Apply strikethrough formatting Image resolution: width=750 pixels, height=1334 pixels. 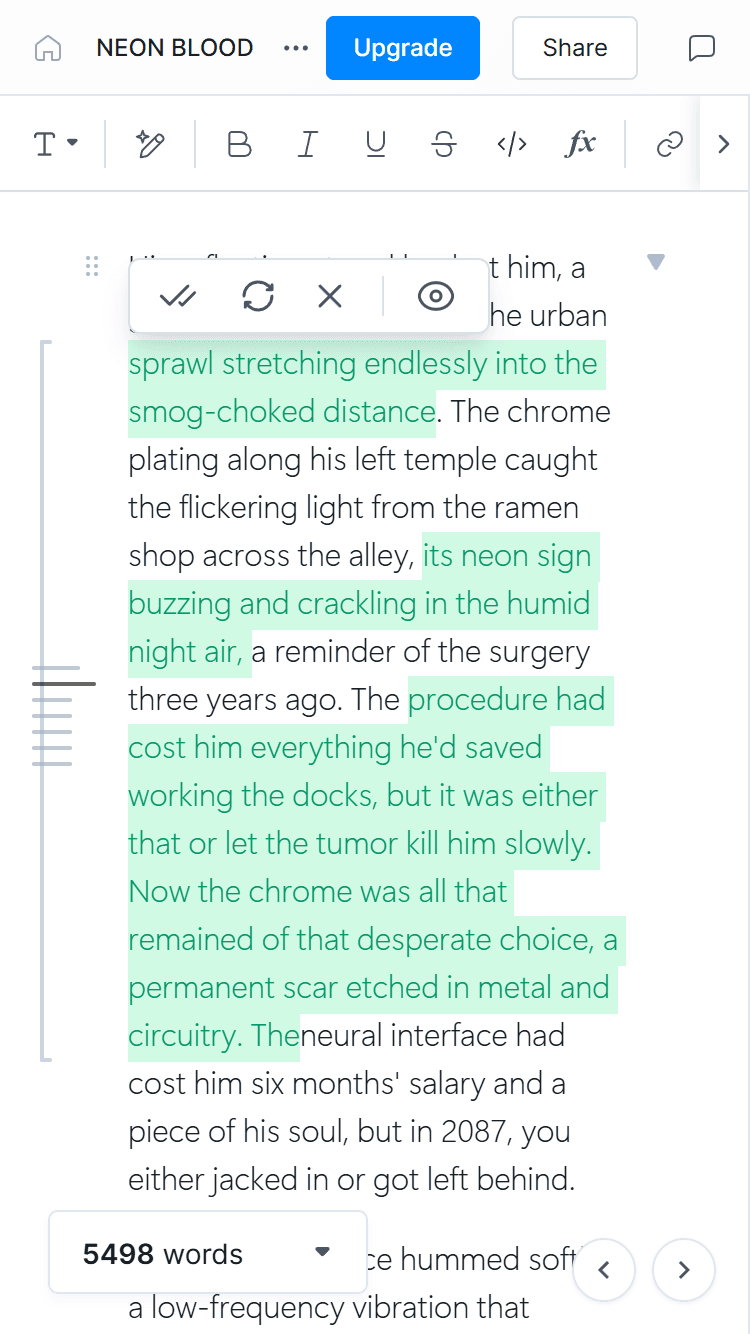point(444,145)
